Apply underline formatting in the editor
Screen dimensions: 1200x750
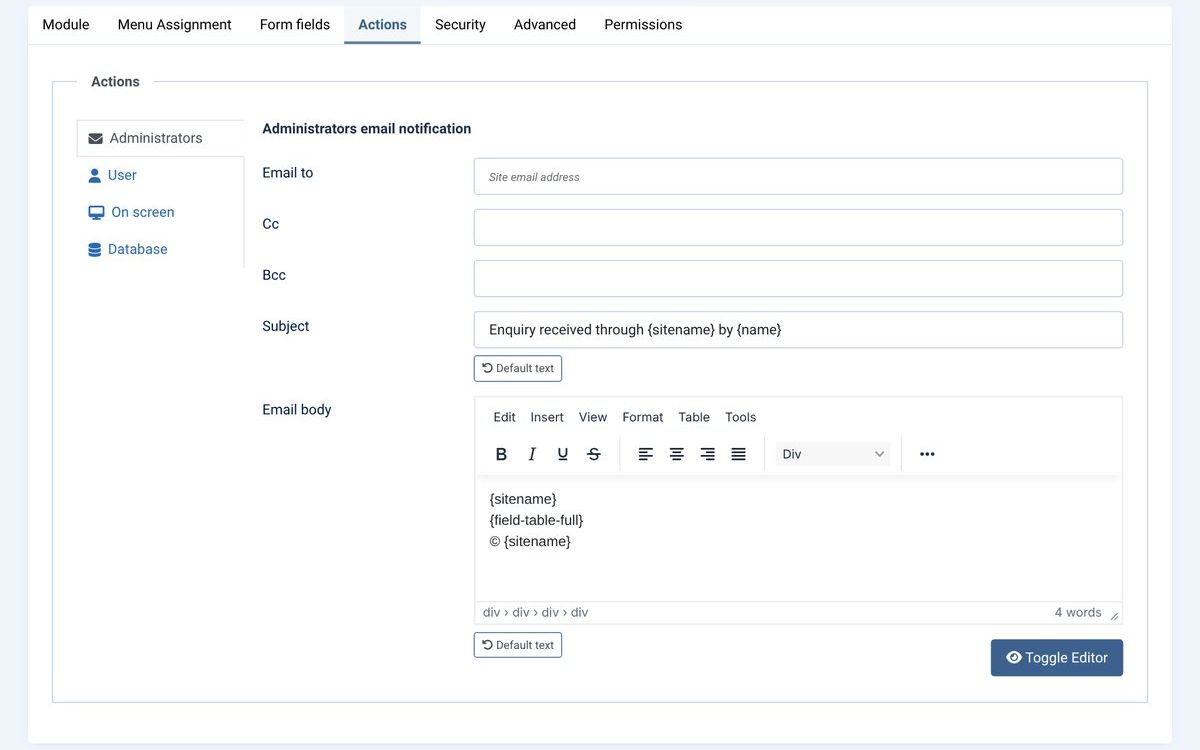coord(563,454)
